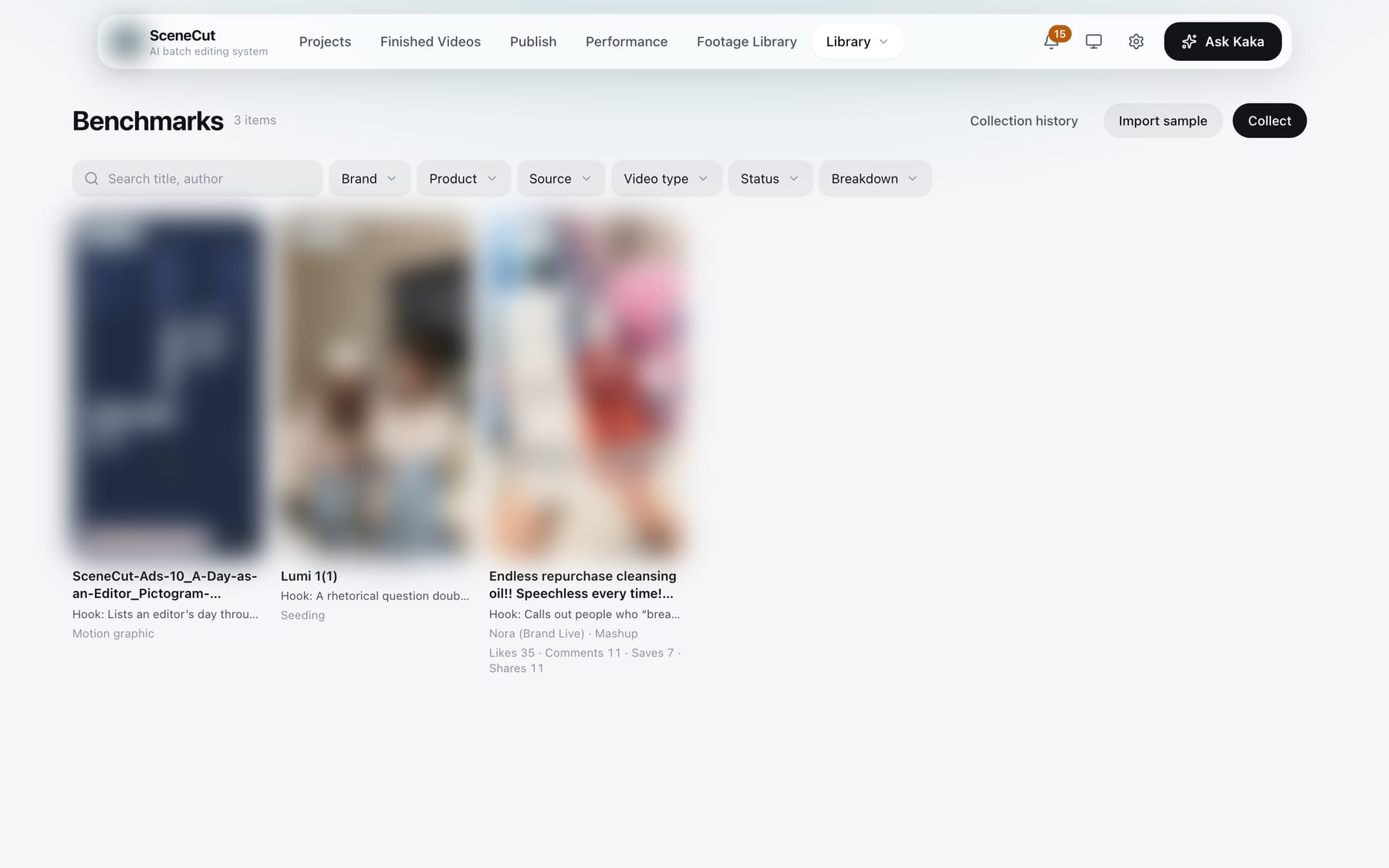This screenshot has height=868, width=1389.
Task: Click "Hook: A rhetorical question doub..." text
Action: 375,596
